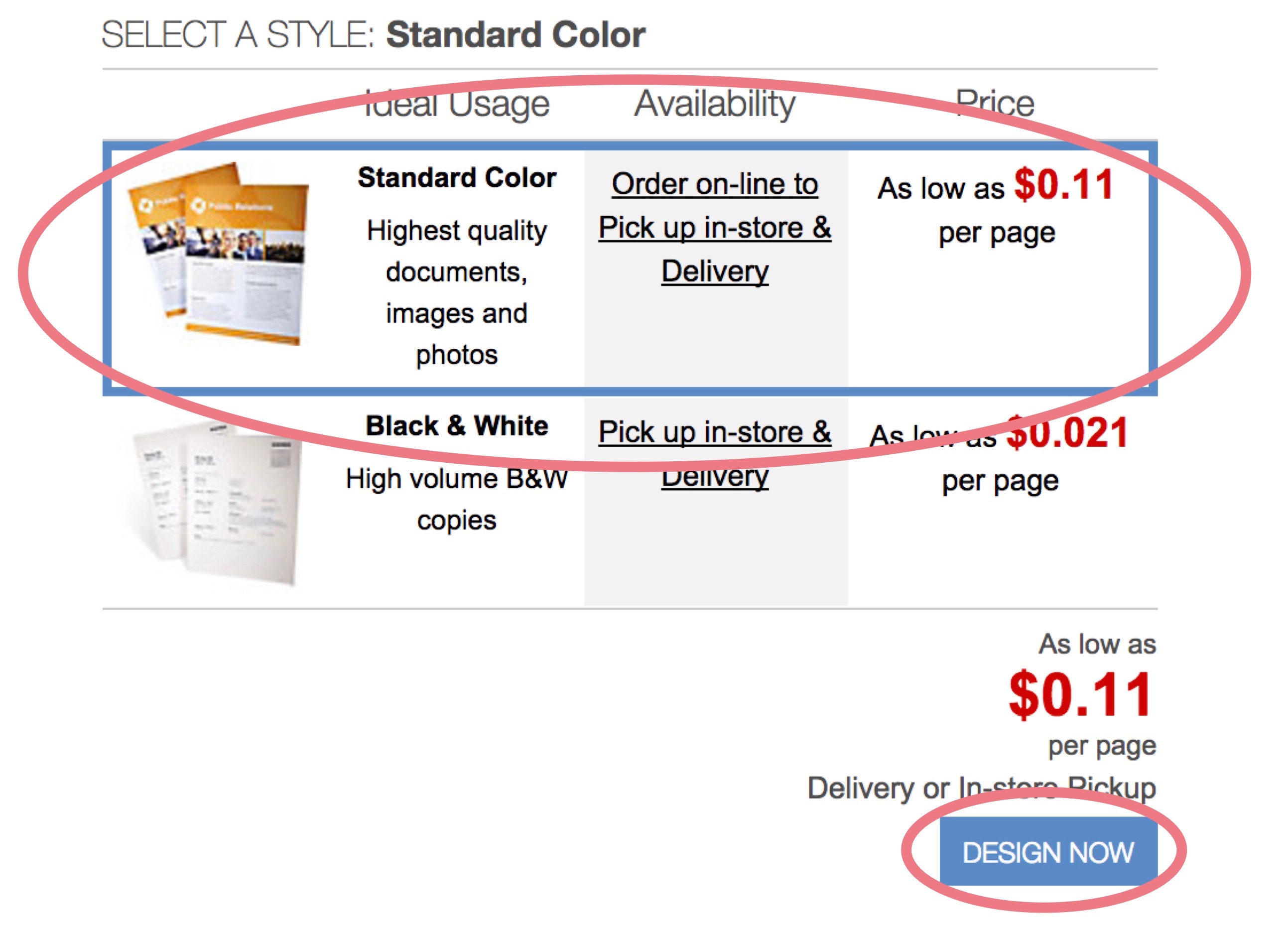Choose the Black & White style title
The width and height of the screenshot is (1288, 933).
457,425
